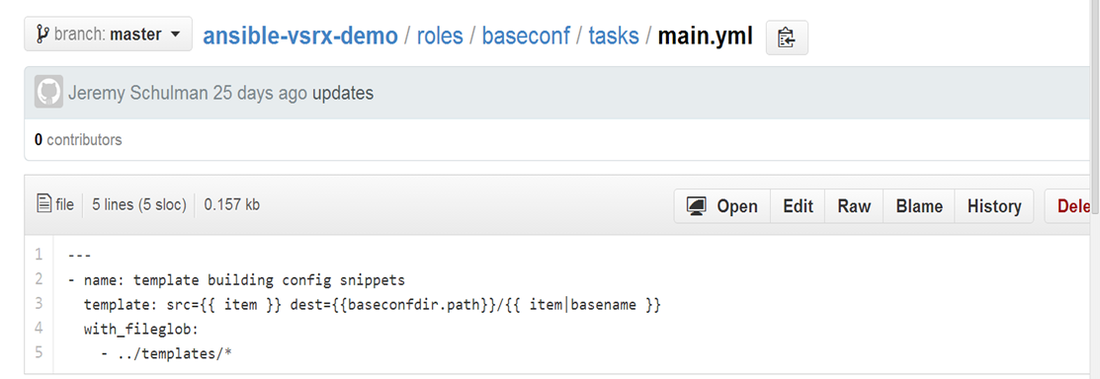Select line number 5
Image resolution: width=1100 pixels, height=379 pixels.
[x=39, y=352]
